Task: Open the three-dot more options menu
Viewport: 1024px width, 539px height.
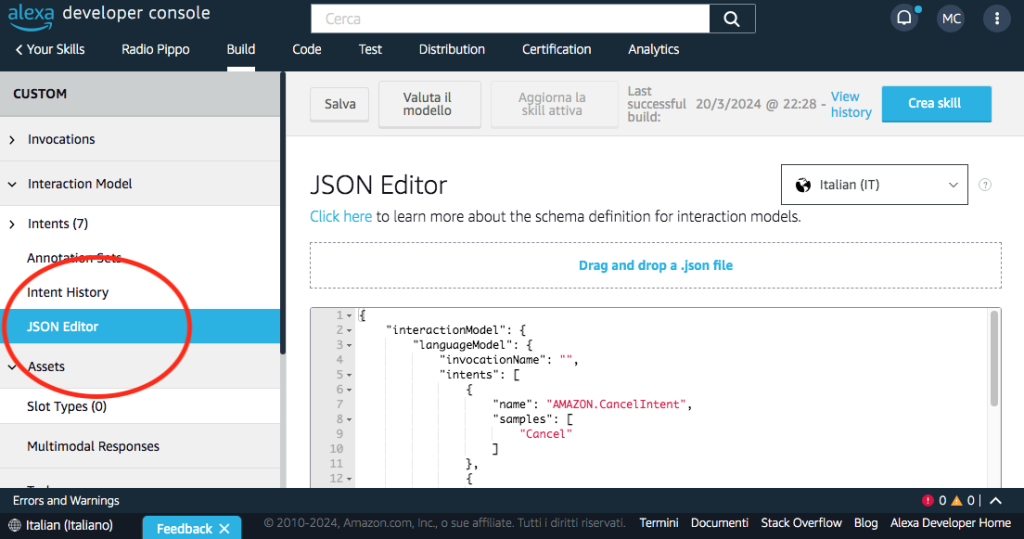Action: [x=997, y=18]
